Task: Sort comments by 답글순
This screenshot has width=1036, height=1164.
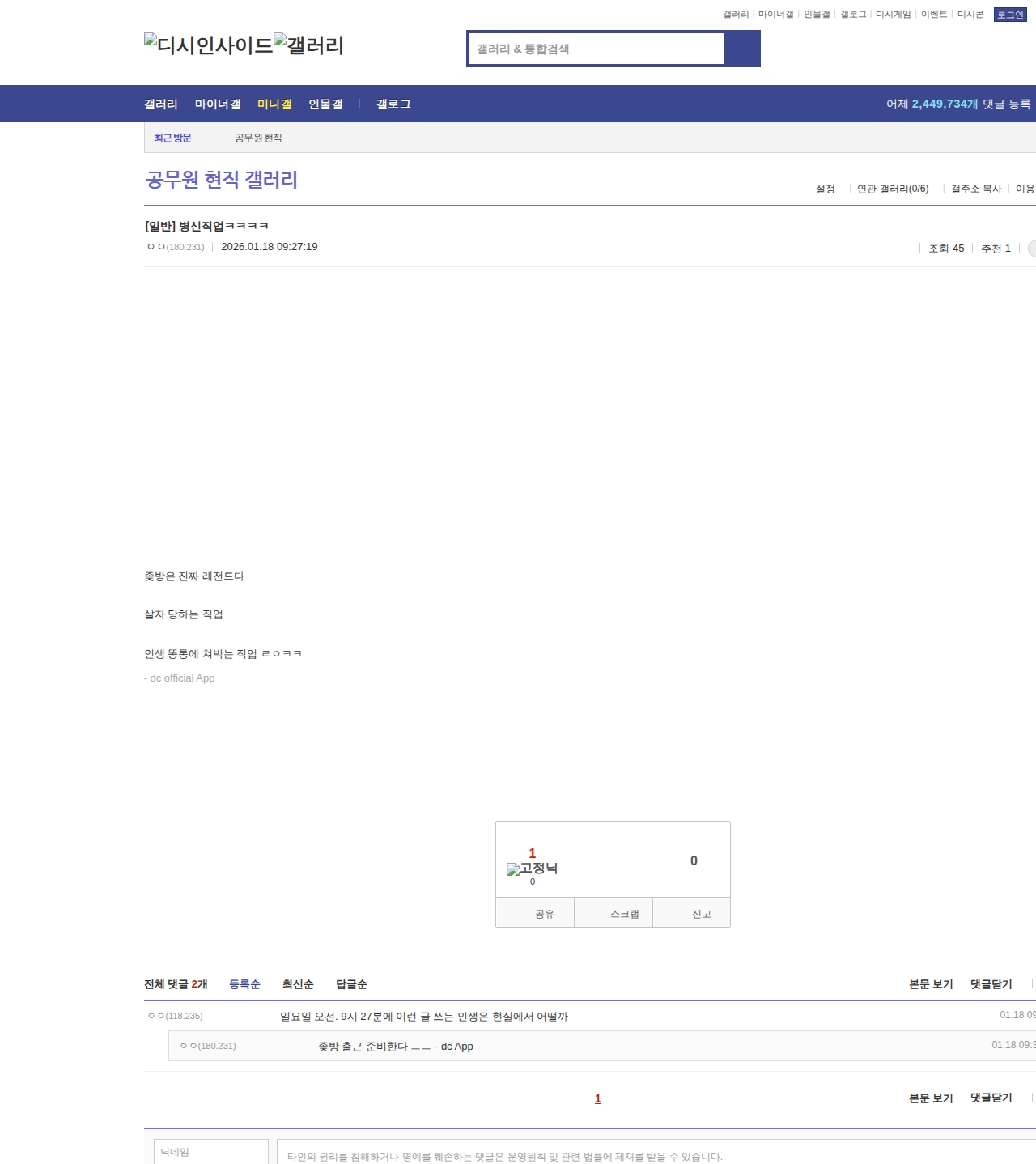Action: (x=351, y=984)
